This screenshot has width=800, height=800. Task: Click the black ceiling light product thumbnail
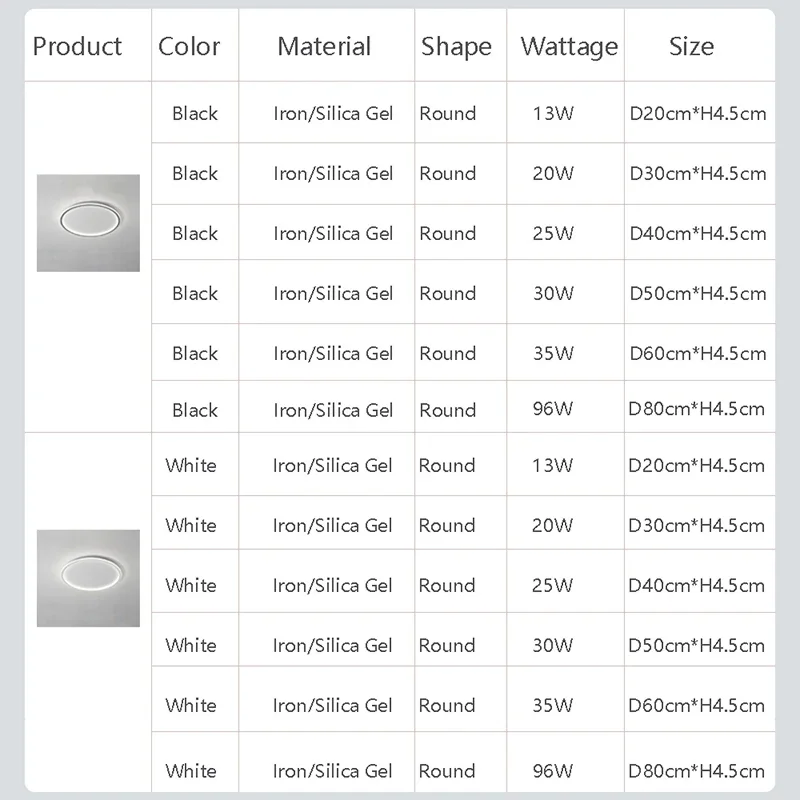(x=88, y=223)
